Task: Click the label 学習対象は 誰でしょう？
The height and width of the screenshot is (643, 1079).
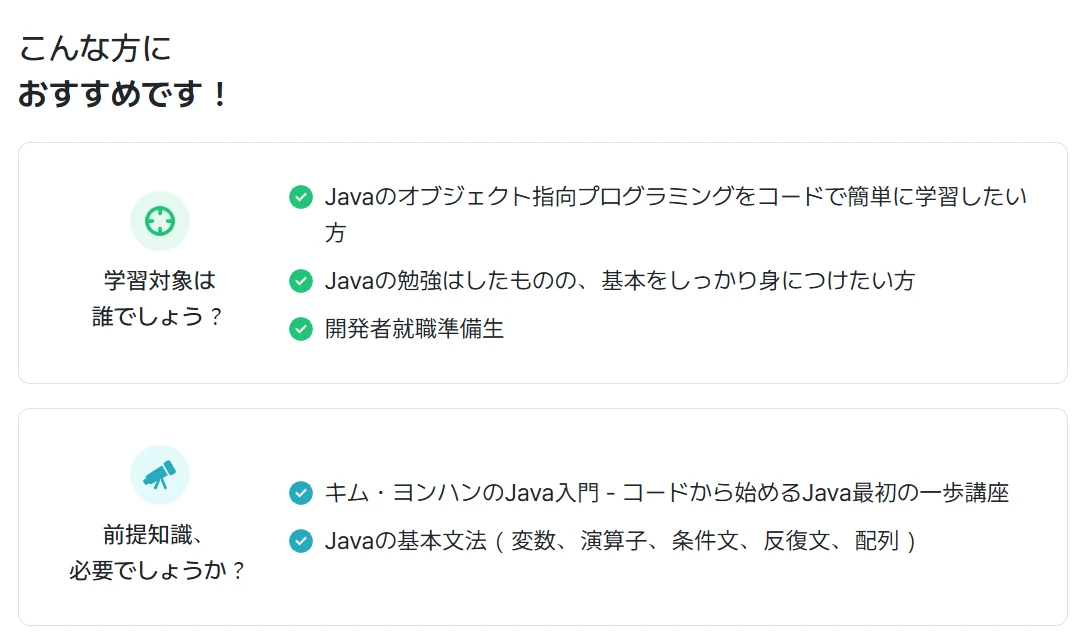Action: 160,298
